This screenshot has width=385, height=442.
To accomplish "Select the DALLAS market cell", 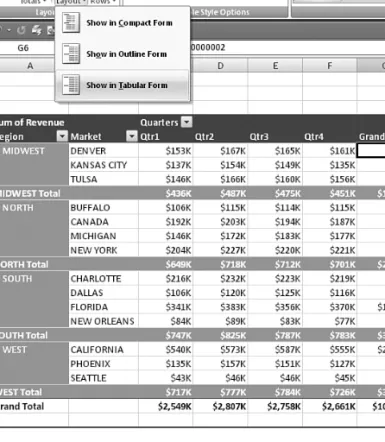I will point(103,293).
